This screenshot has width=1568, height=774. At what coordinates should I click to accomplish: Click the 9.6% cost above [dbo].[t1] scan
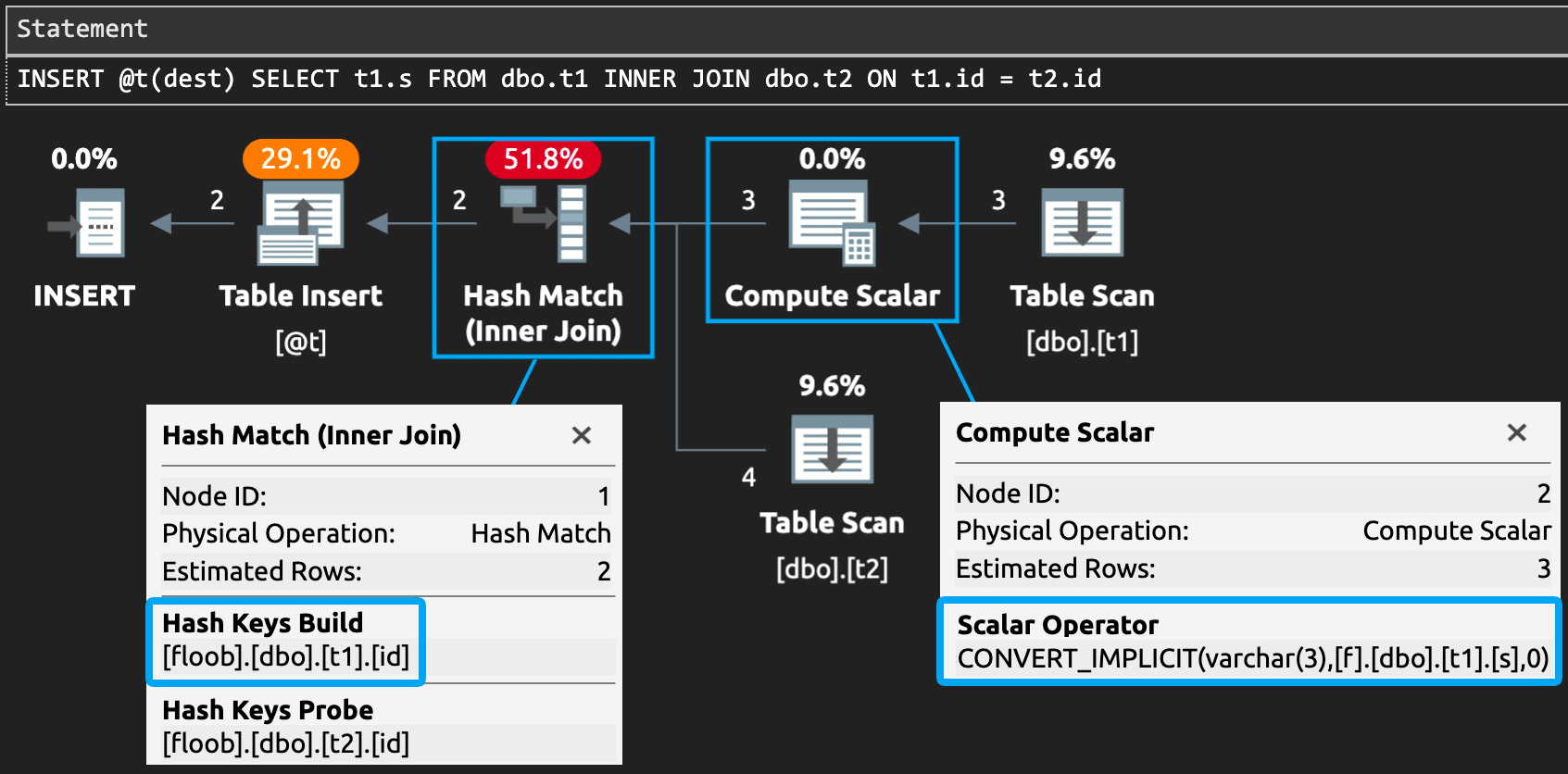[1082, 158]
